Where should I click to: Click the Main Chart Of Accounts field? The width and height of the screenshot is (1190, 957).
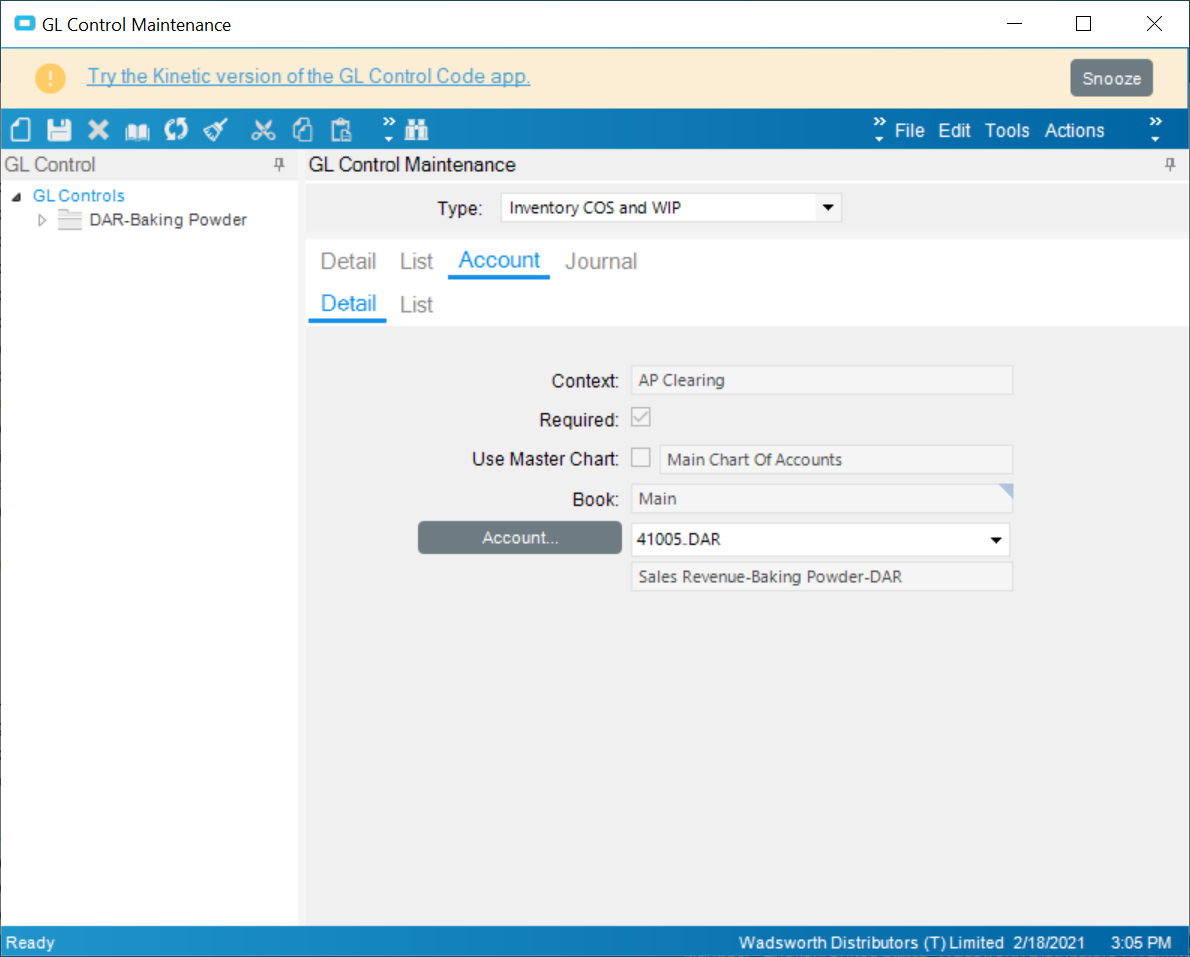[836, 460]
